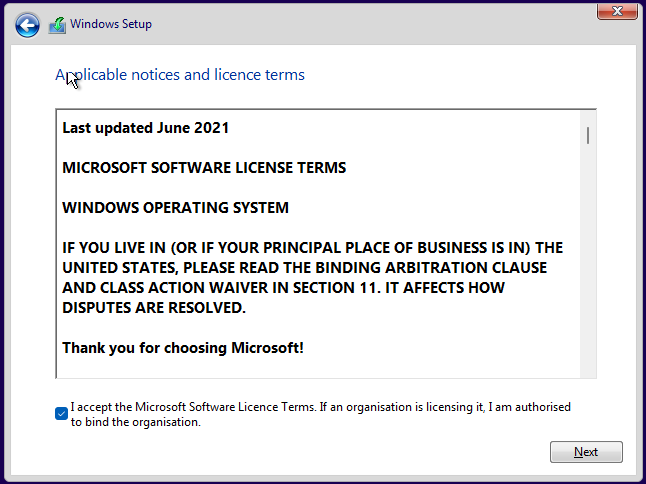Grab the licence text scrollbar thumb
Viewport: 646px width, 484px height.
point(588,136)
